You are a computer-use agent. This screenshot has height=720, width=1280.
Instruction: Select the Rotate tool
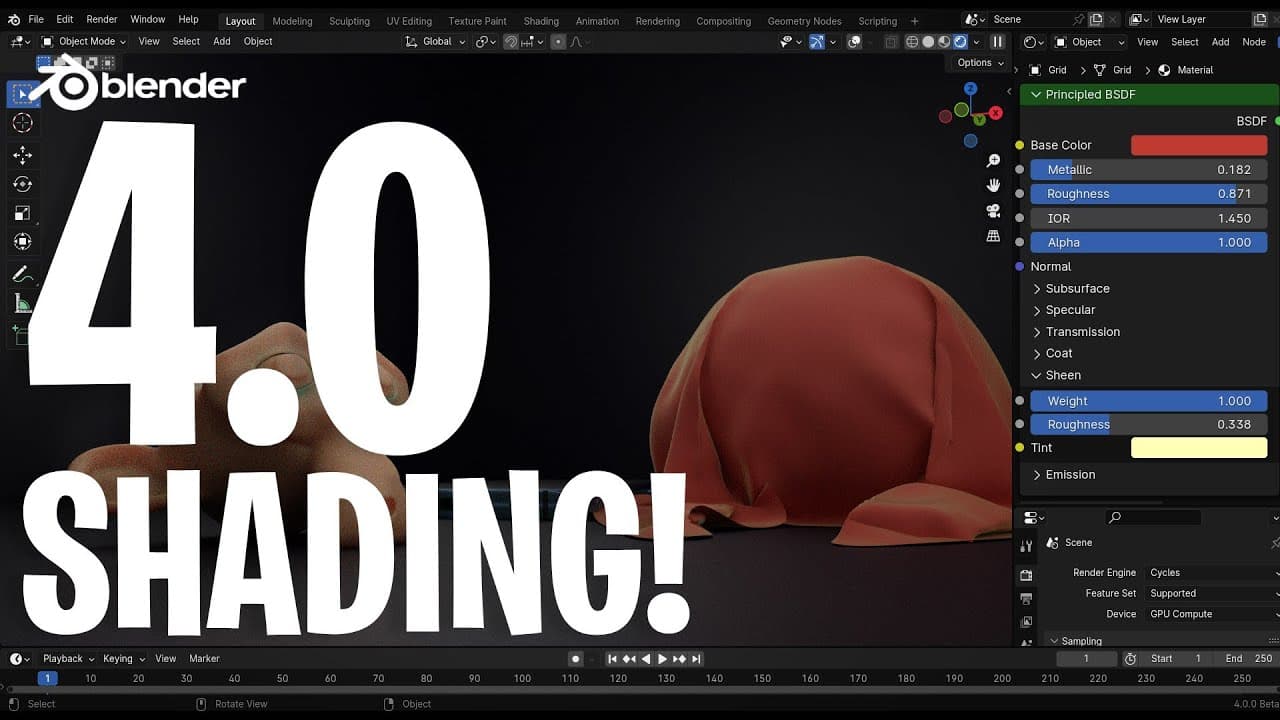22,184
